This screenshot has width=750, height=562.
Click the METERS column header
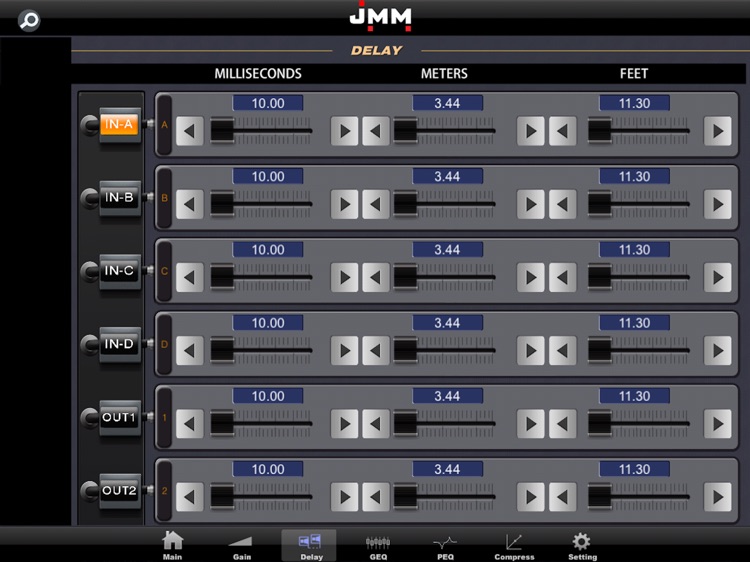[444, 74]
